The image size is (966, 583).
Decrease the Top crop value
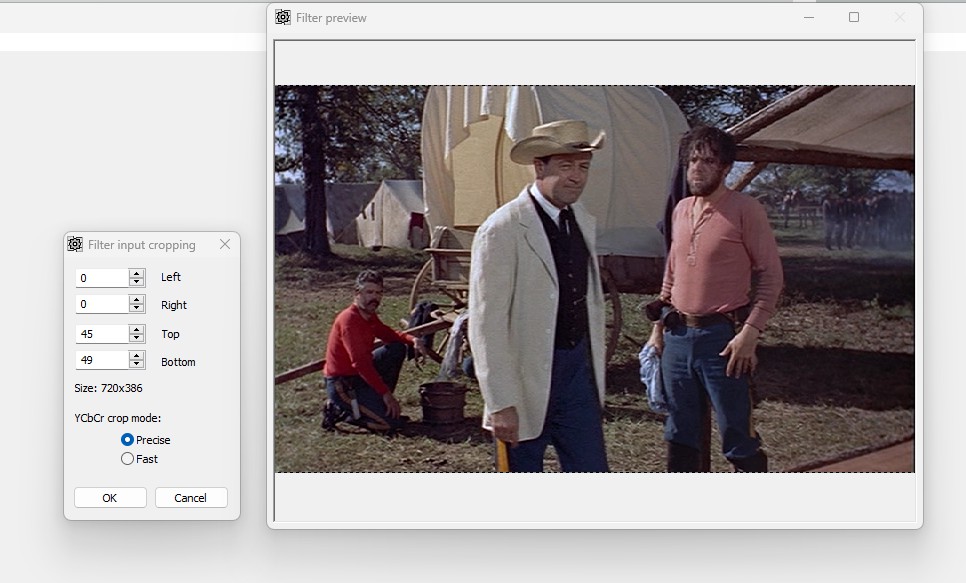click(x=137, y=338)
